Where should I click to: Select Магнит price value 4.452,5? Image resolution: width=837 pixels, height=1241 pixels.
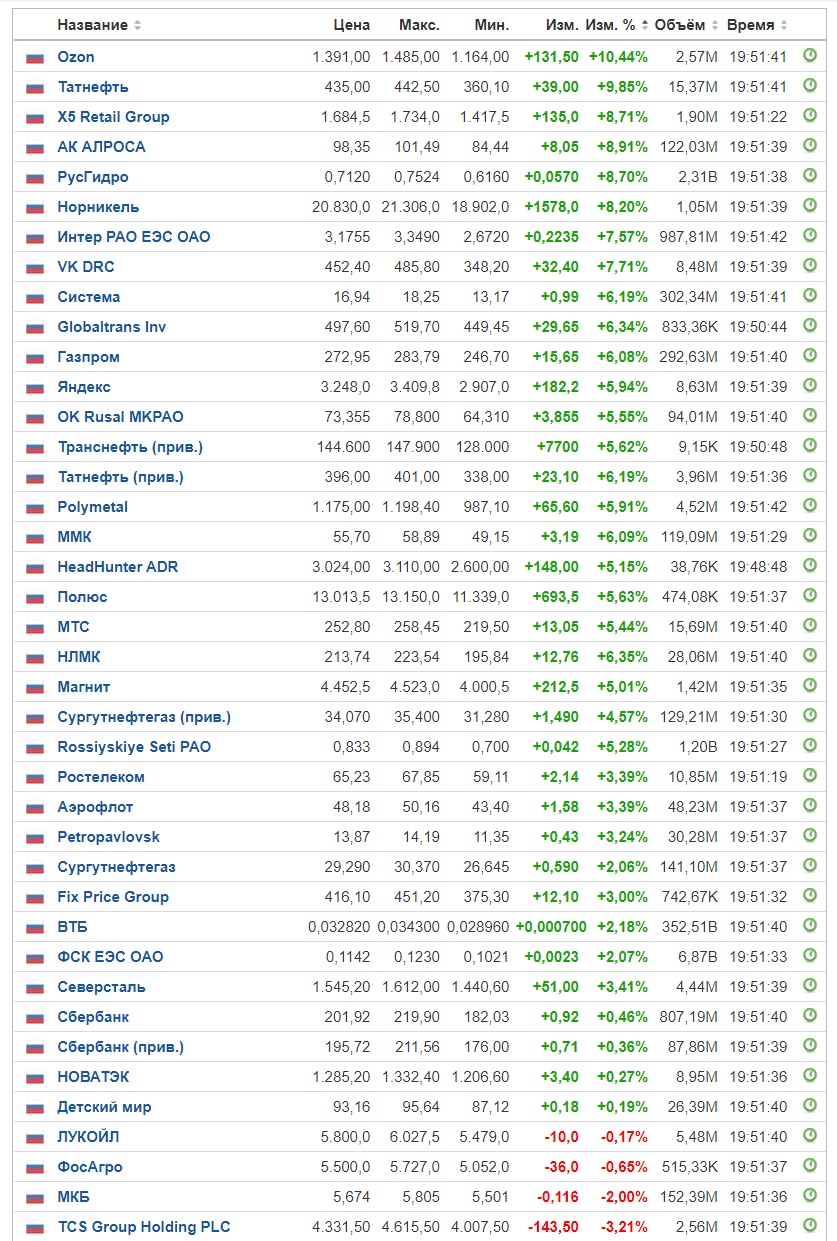click(x=344, y=687)
